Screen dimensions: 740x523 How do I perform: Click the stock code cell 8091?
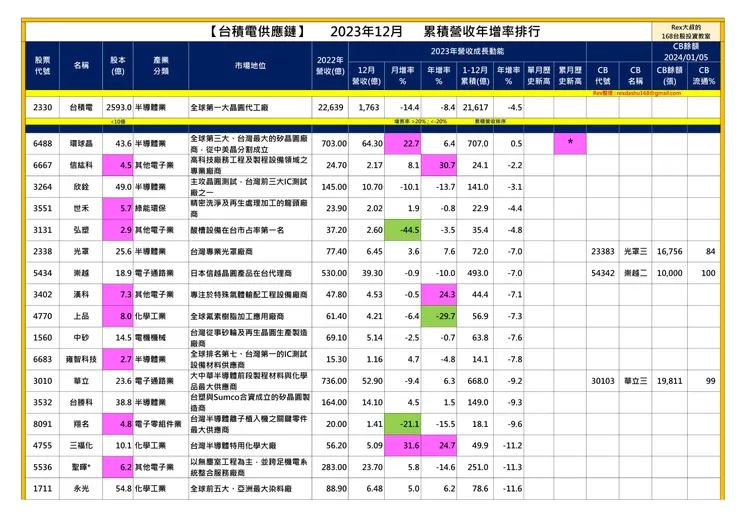42,424
